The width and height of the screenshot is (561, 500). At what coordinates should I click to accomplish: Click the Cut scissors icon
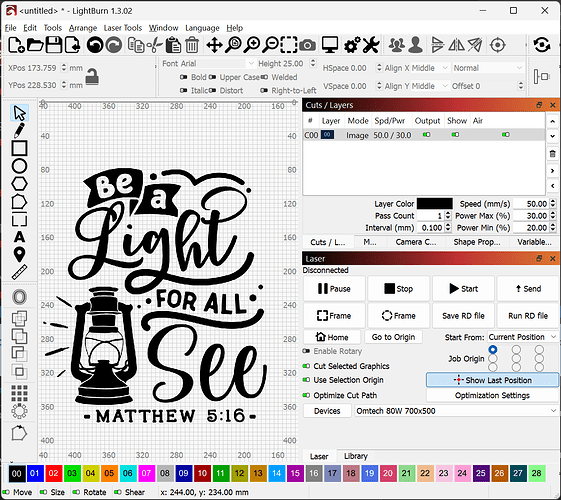[155, 45]
